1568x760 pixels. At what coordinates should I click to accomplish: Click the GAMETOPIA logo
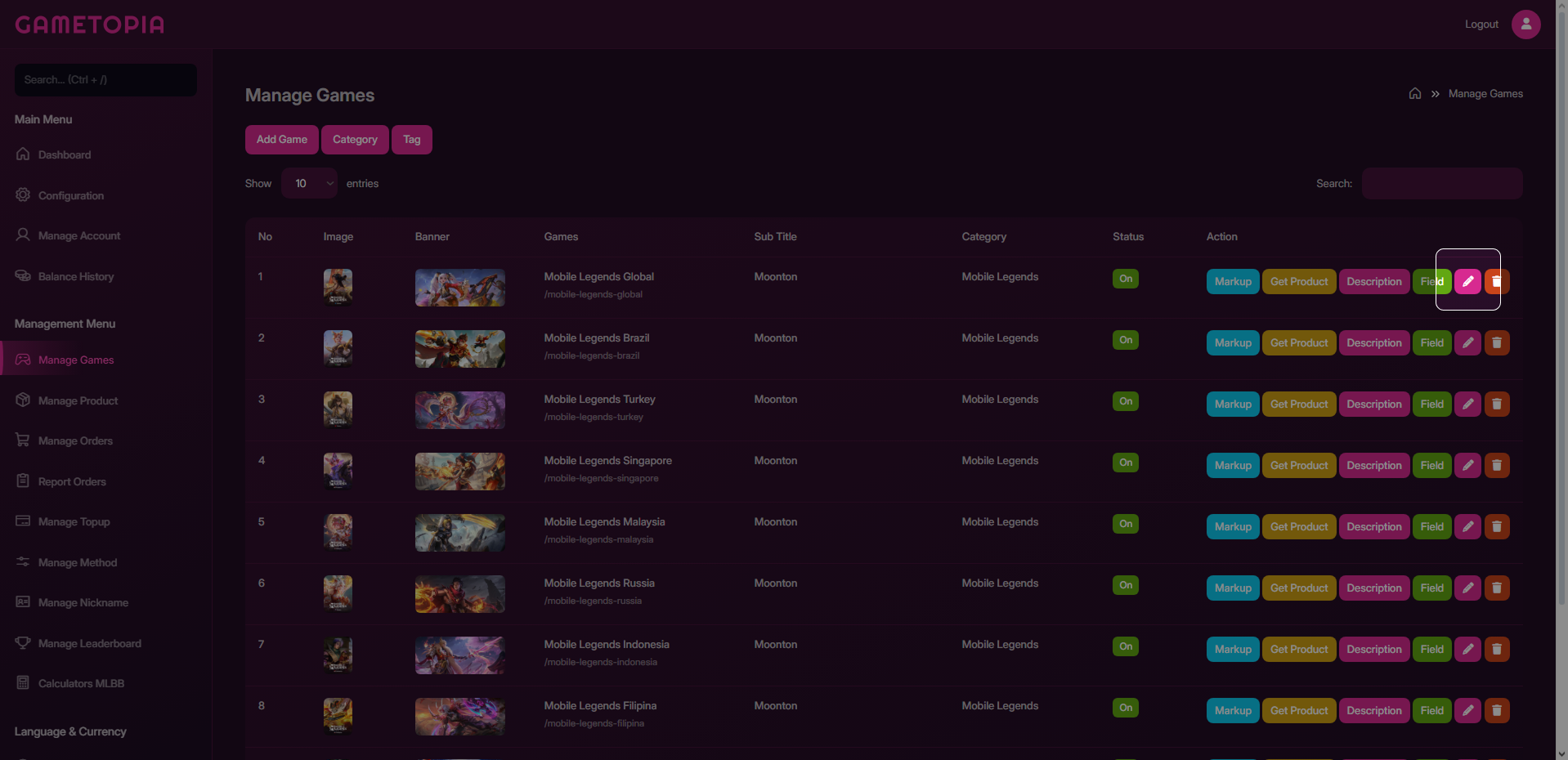click(x=90, y=25)
